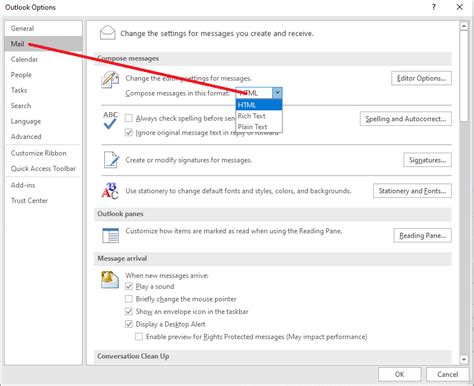Screen dimensions: 474x386
Task: Click the Conversation Clean Up section header
Action: pos(273,356)
